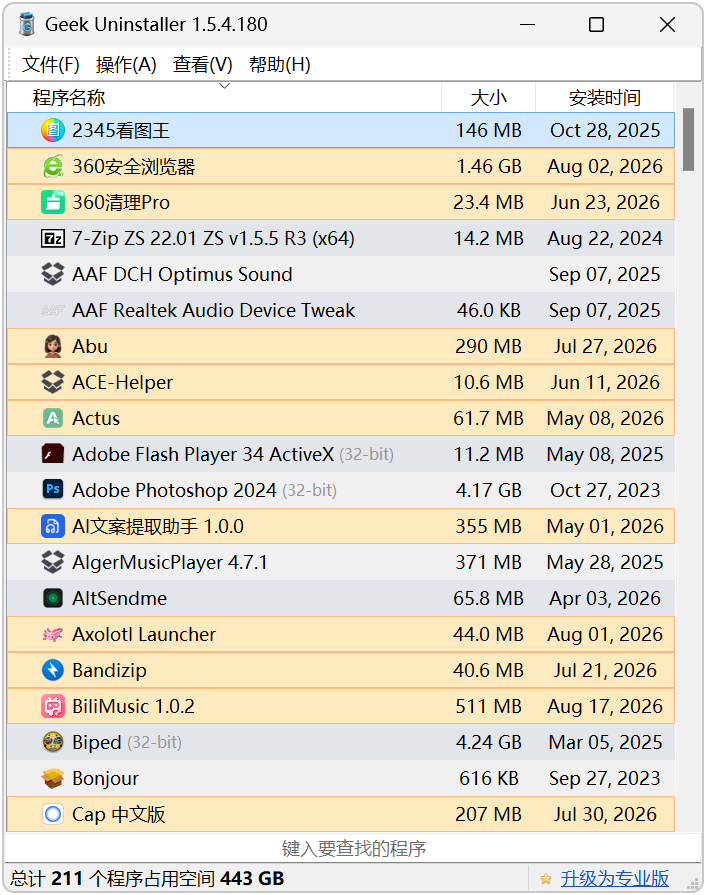The height and width of the screenshot is (895, 705).
Task: Select AAF Realtek Audio Device Tweak name
Action: [x=213, y=310]
